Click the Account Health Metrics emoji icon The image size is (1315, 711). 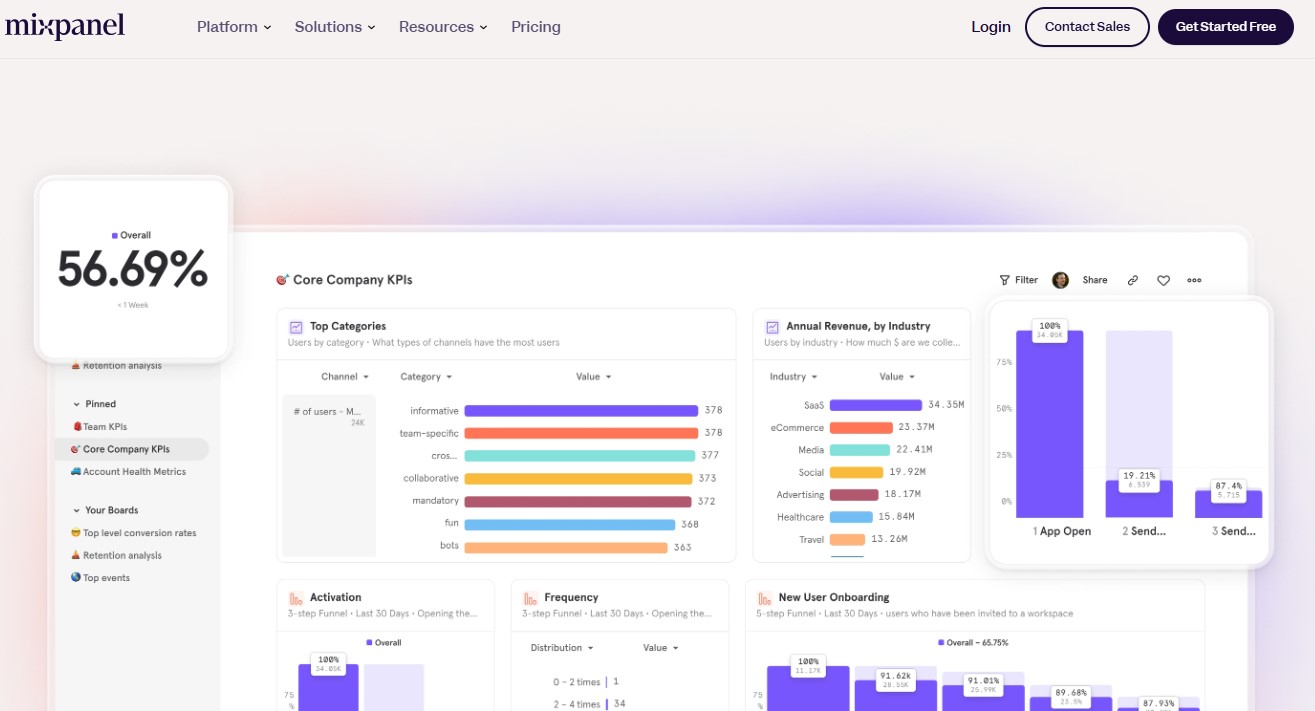point(76,472)
